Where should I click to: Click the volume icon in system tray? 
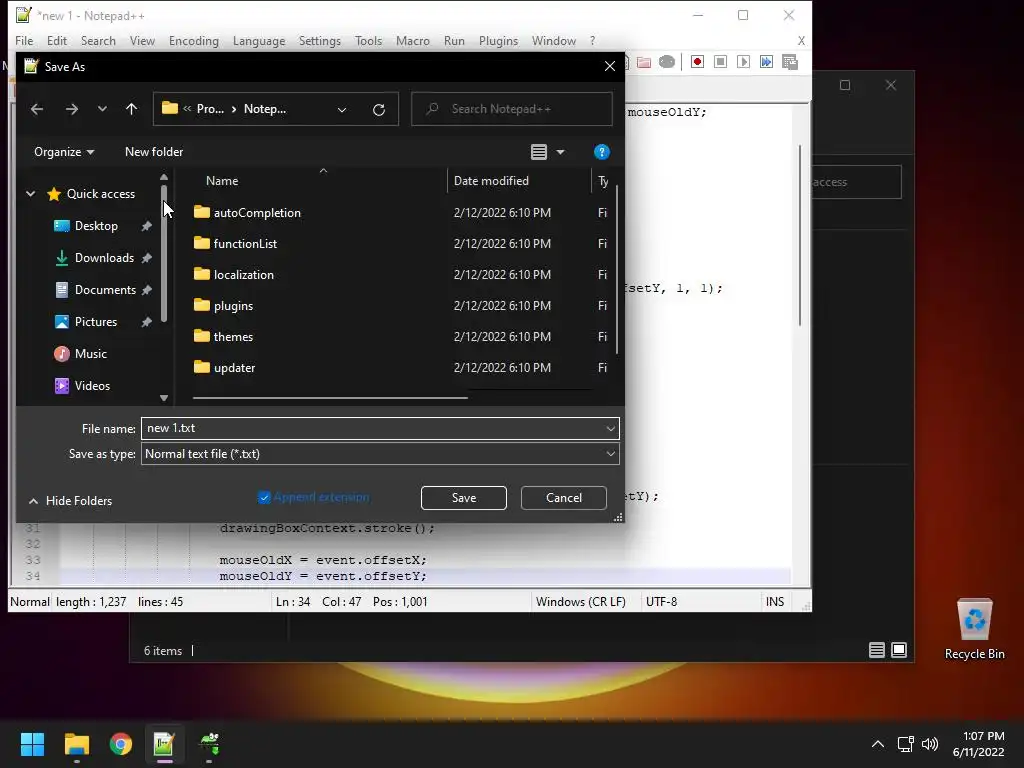pyautogui.click(x=930, y=744)
